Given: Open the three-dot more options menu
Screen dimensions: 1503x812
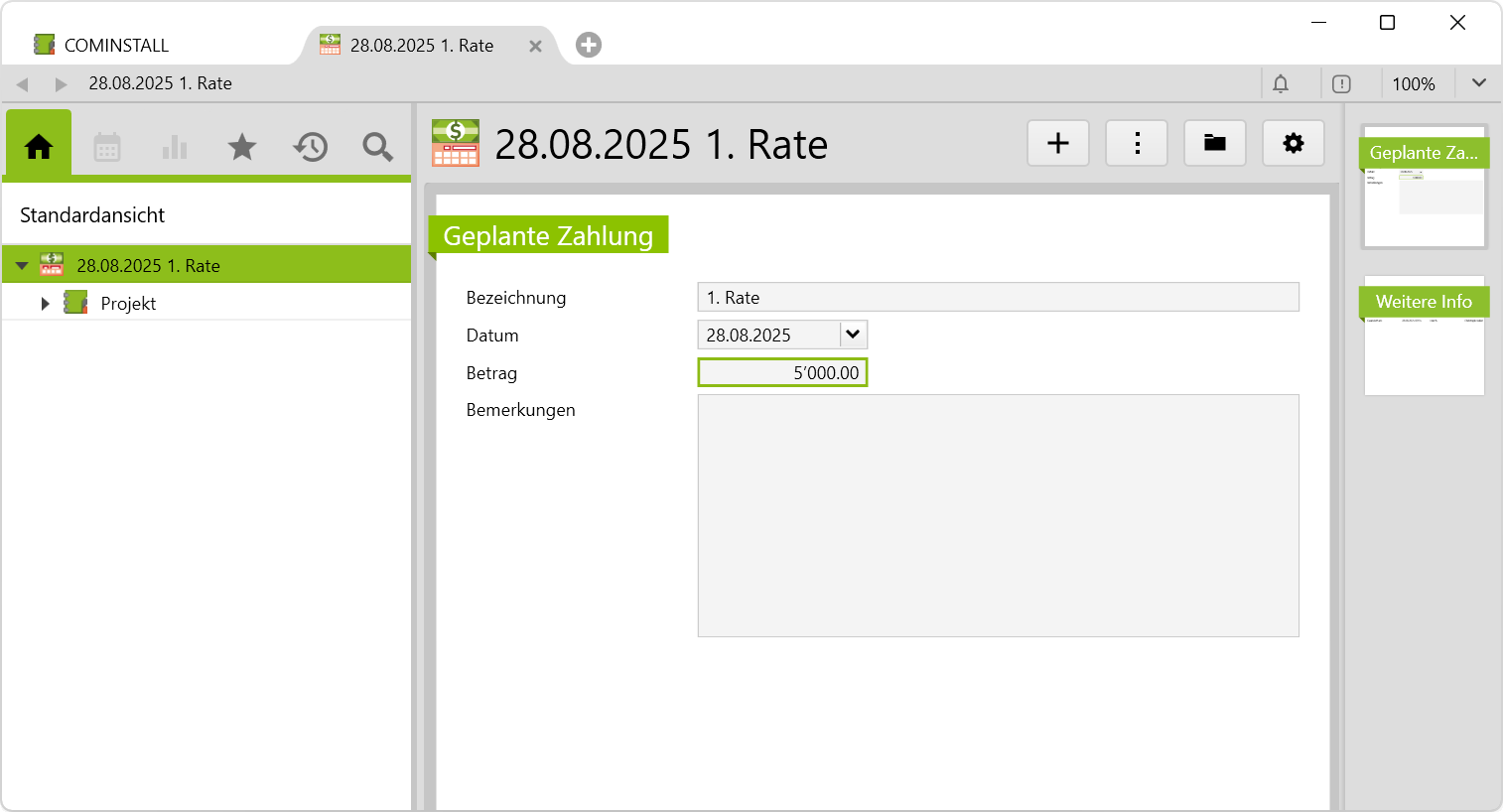Looking at the screenshot, I should (x=1137, y=143).
